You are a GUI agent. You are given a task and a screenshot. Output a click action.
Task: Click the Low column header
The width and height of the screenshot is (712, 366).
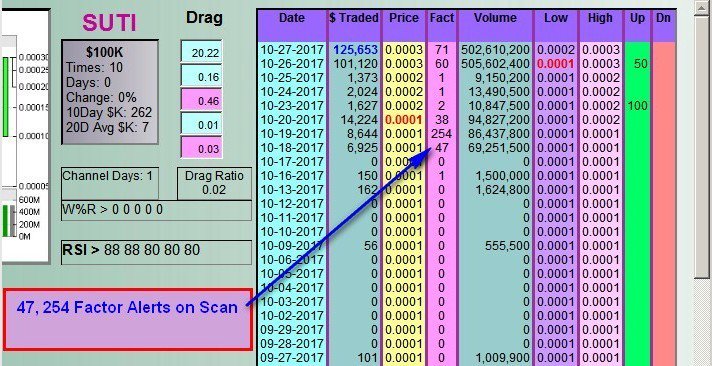556,26
